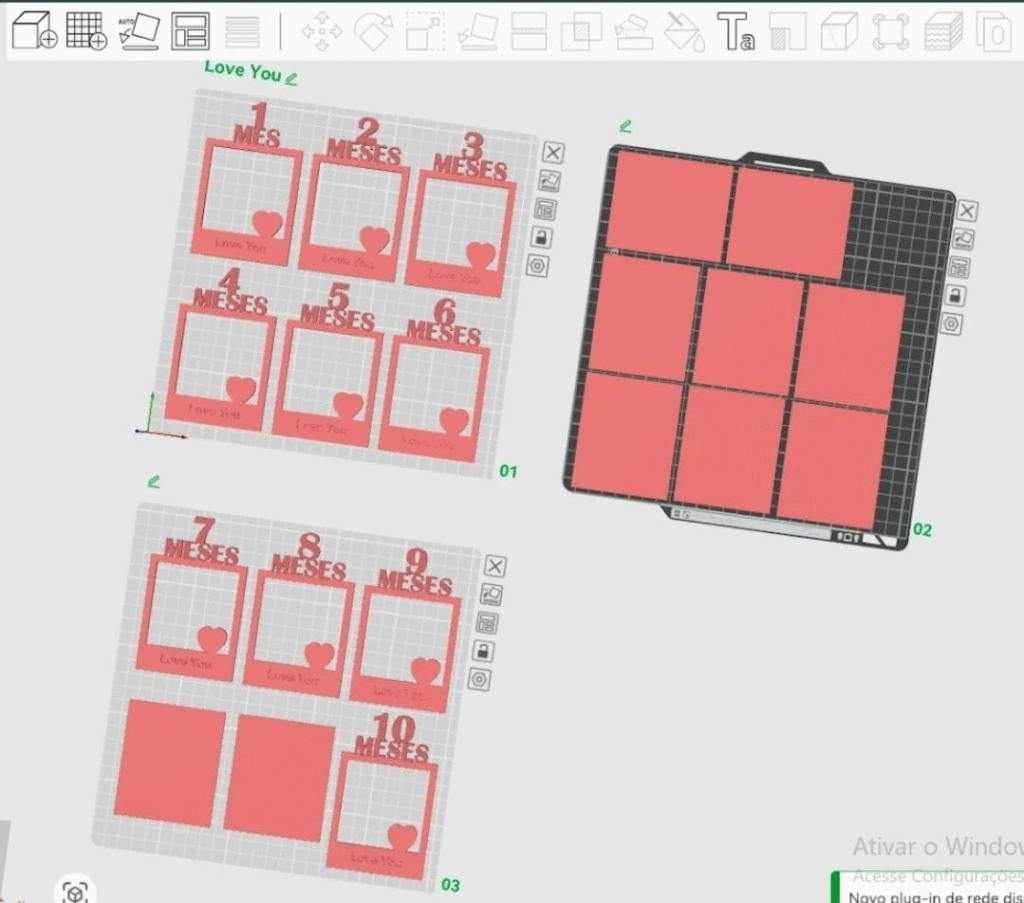Open plate 02 settings hexagon icon
Image resolution: width=1024 pixels, height=903 pixels.
(951, 324)
